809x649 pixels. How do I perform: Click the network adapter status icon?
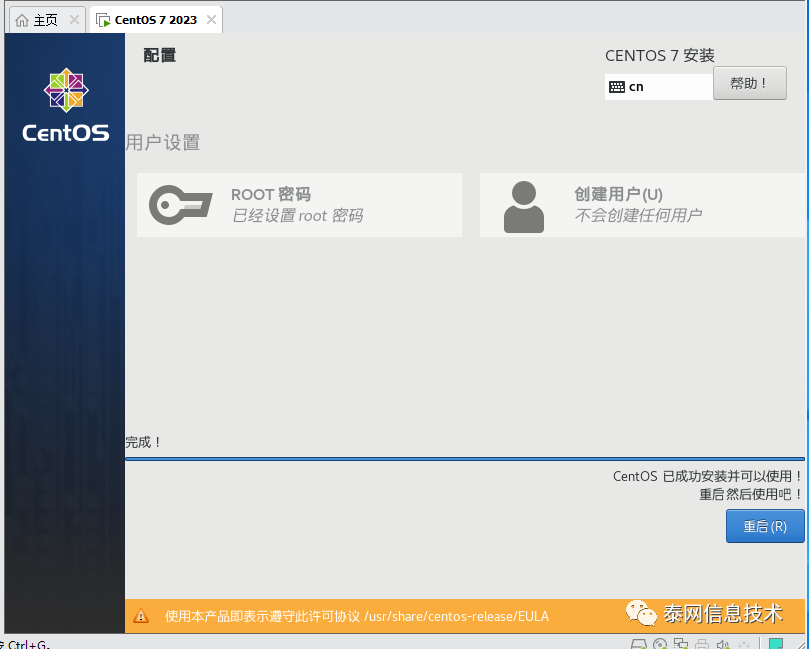click(681, 644)
